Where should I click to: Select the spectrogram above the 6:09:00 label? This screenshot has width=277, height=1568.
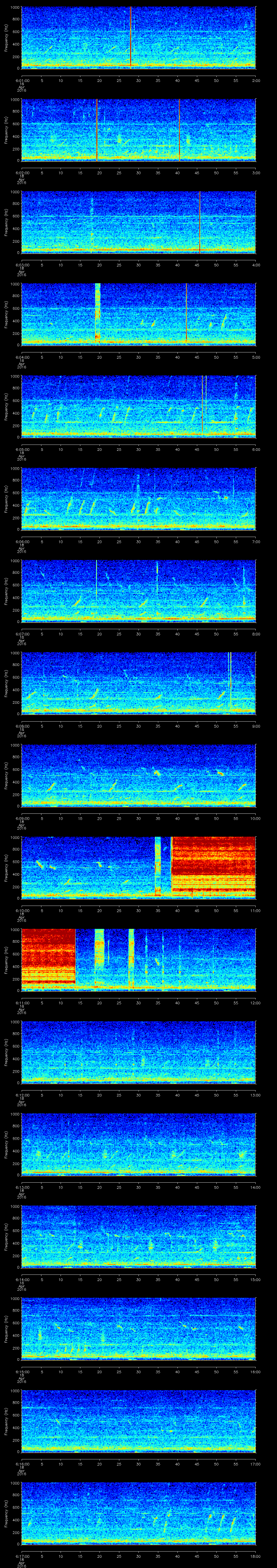[x=138, y=775]
